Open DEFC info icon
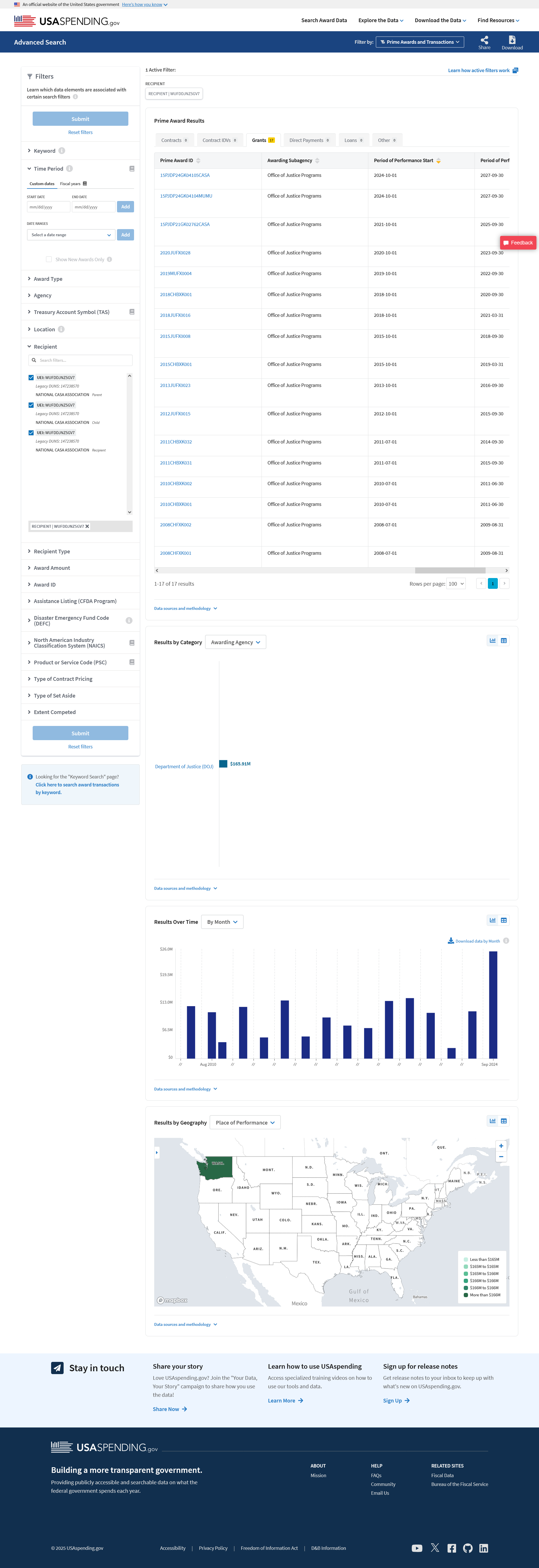Image resolution: width=539 pixels, height=1568 pixels. [129, 621]
